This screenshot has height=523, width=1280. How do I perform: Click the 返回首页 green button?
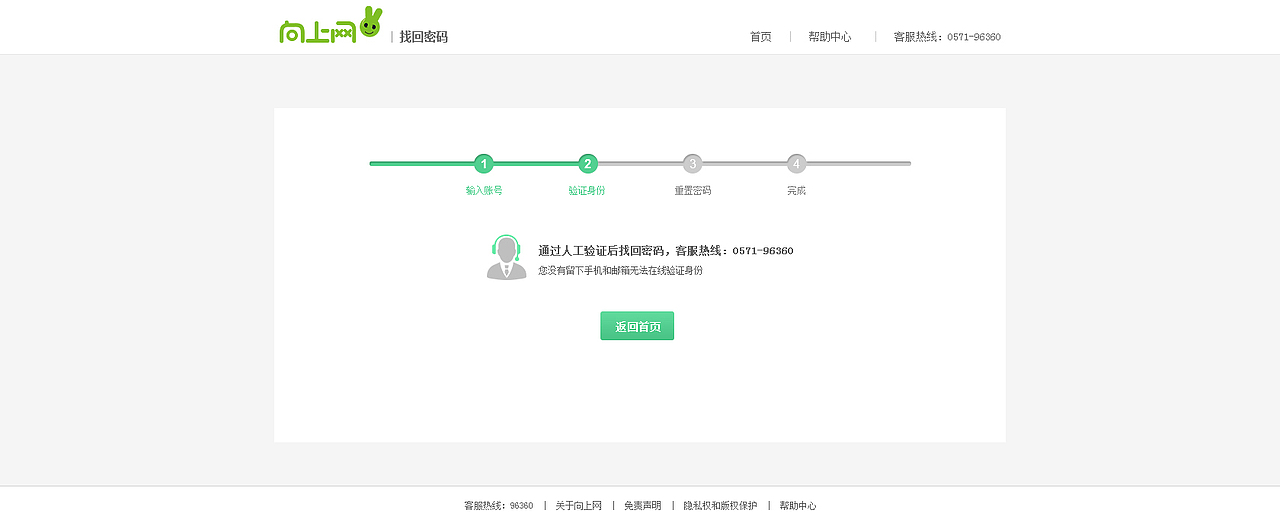(x=637, y=326)
